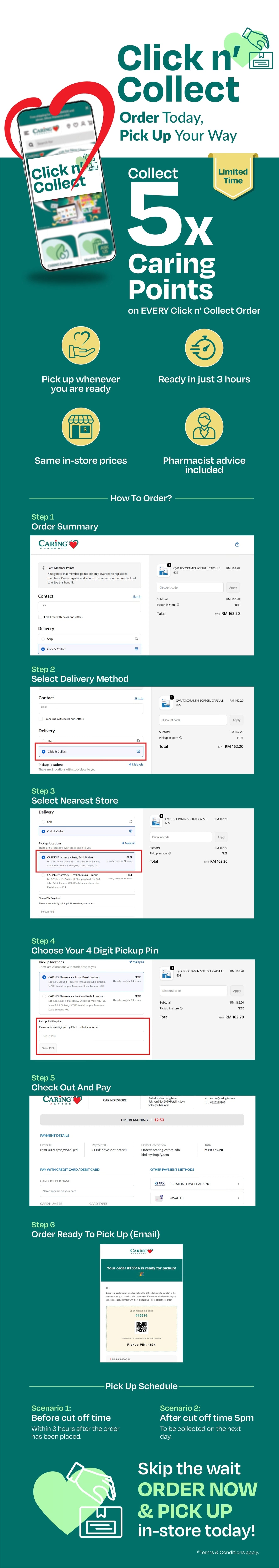Click the Terms & Conditions apply footnote

point(228,1552)
